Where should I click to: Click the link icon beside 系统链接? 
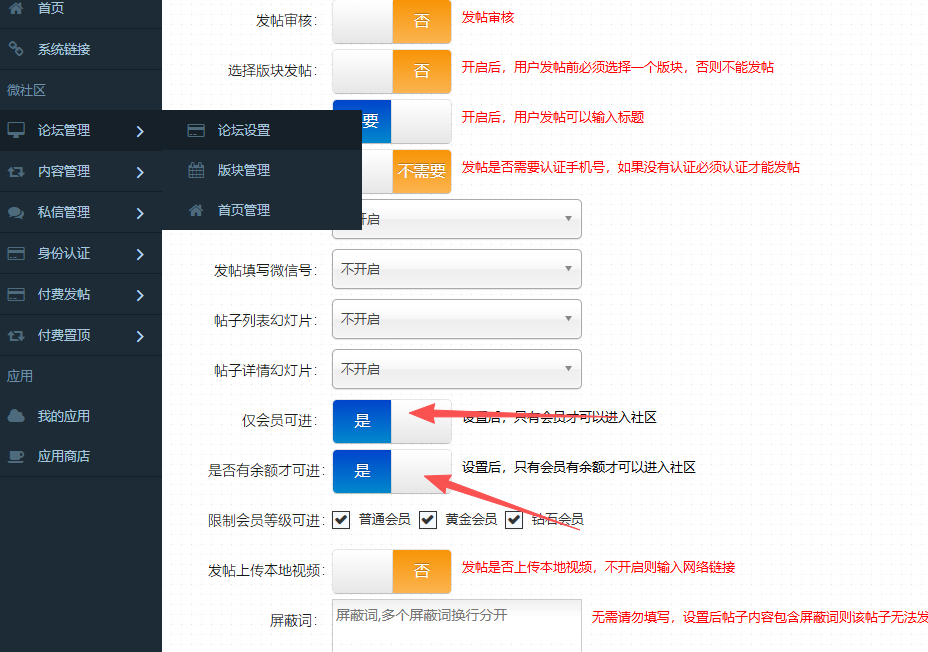(16, 49)
